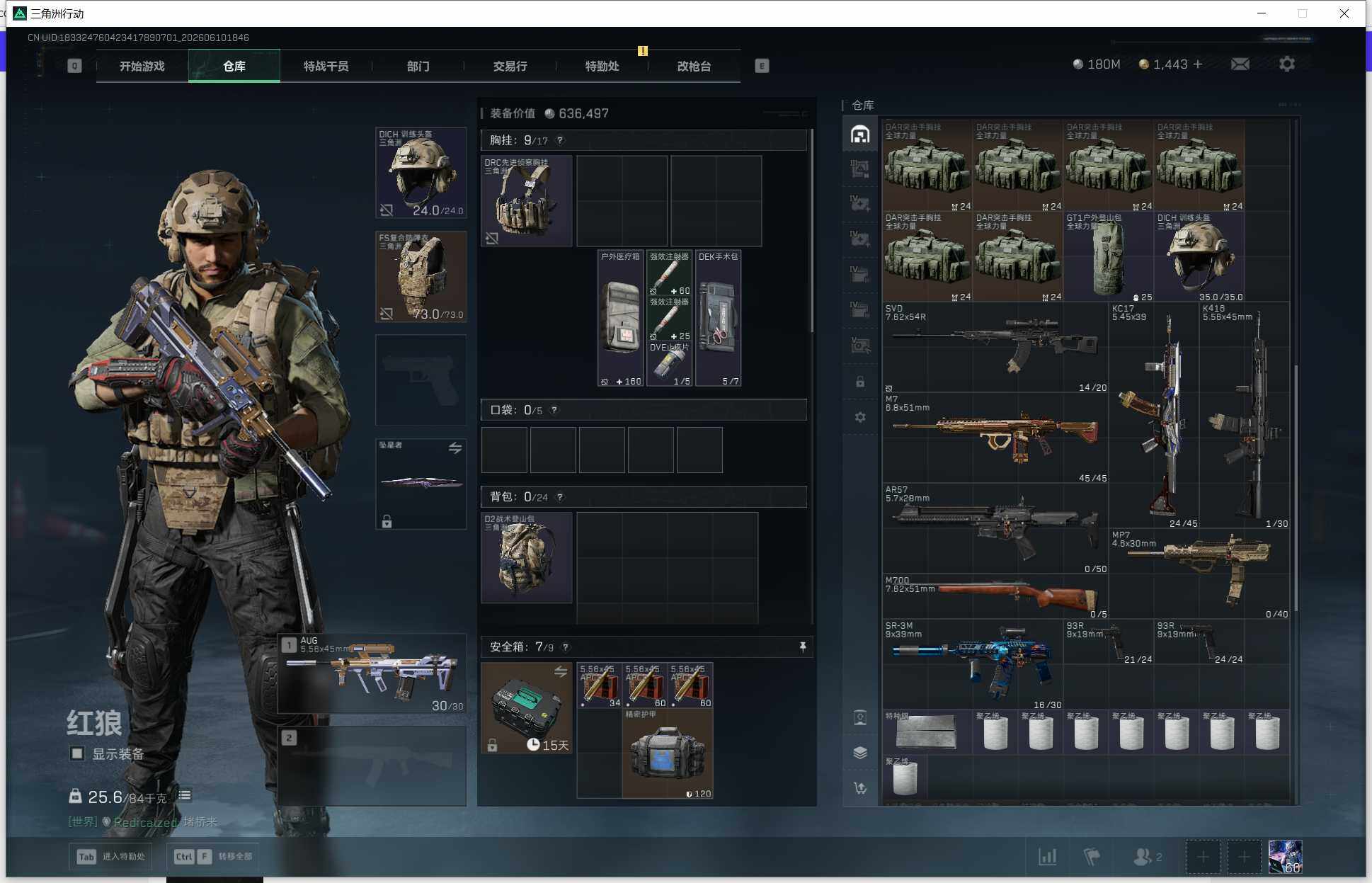Select the equipped FS复合防弹衣 armor slot

[x=421, y=277]
